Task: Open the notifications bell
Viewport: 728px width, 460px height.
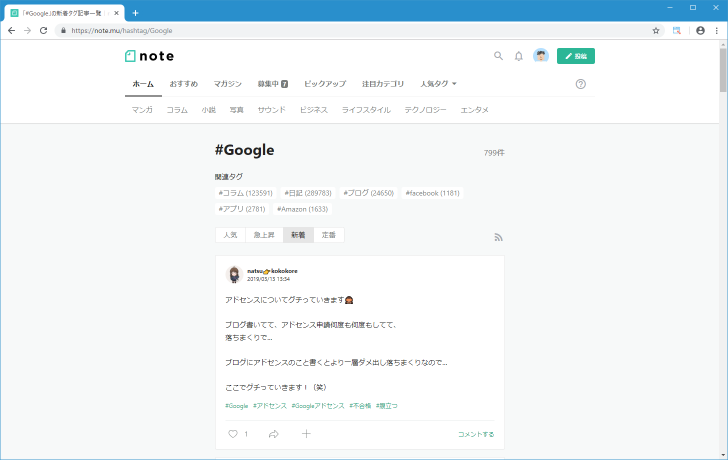Action: (x=519, y=56)
